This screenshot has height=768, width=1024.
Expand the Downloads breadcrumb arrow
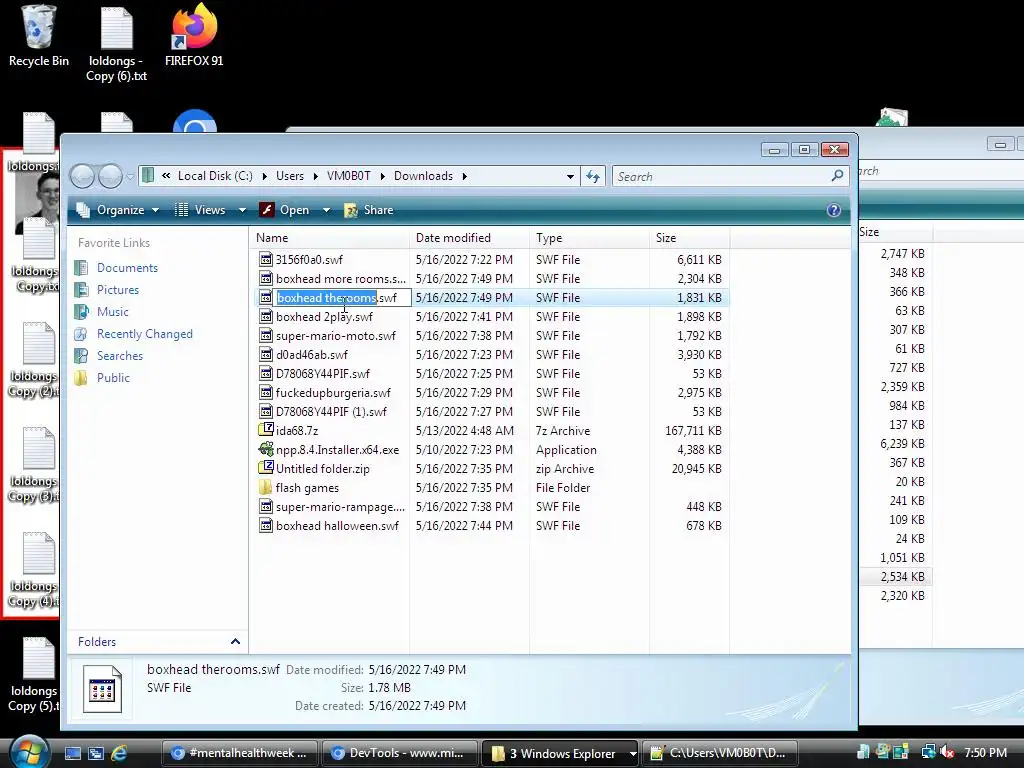[x=464, y=176]
